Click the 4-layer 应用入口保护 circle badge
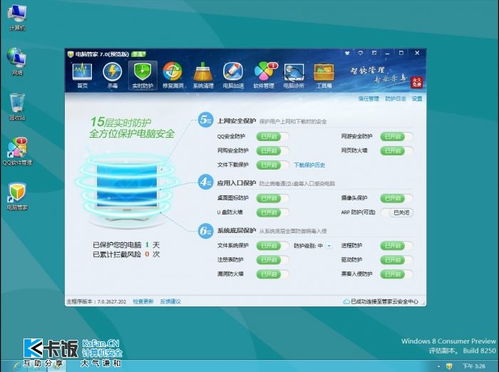 pyautogui.click(x=205, y=182)
